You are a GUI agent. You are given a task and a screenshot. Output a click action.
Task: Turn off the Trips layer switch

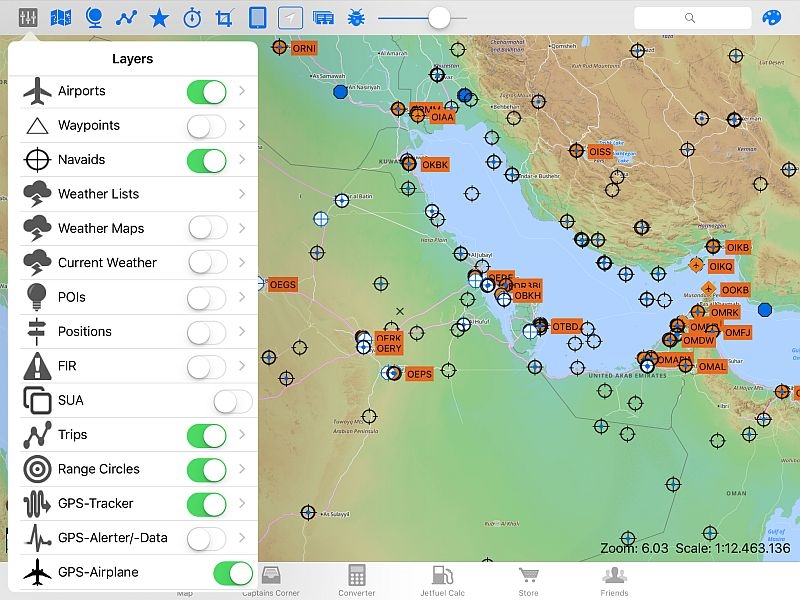pos(207,436)
